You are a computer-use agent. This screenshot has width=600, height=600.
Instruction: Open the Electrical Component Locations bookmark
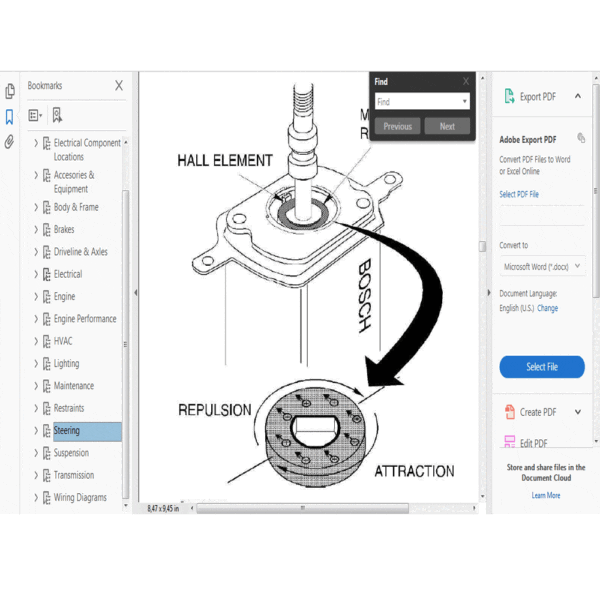(x=87, y=150)
